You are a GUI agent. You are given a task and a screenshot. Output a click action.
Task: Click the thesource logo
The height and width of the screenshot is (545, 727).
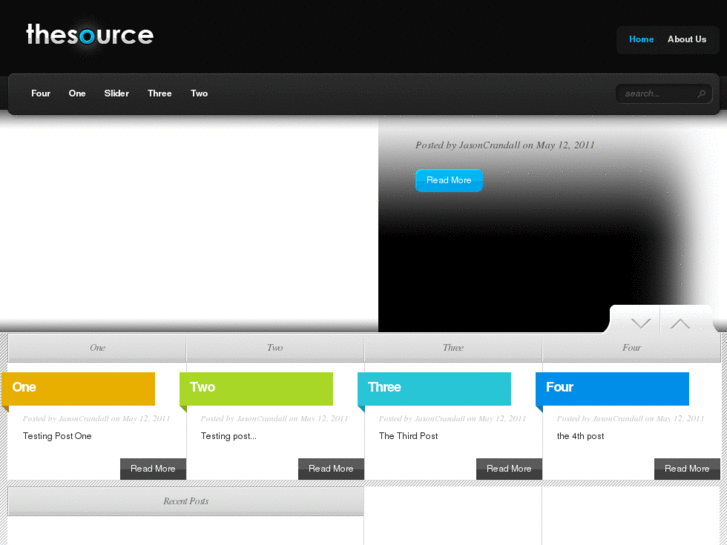point(89,35)
